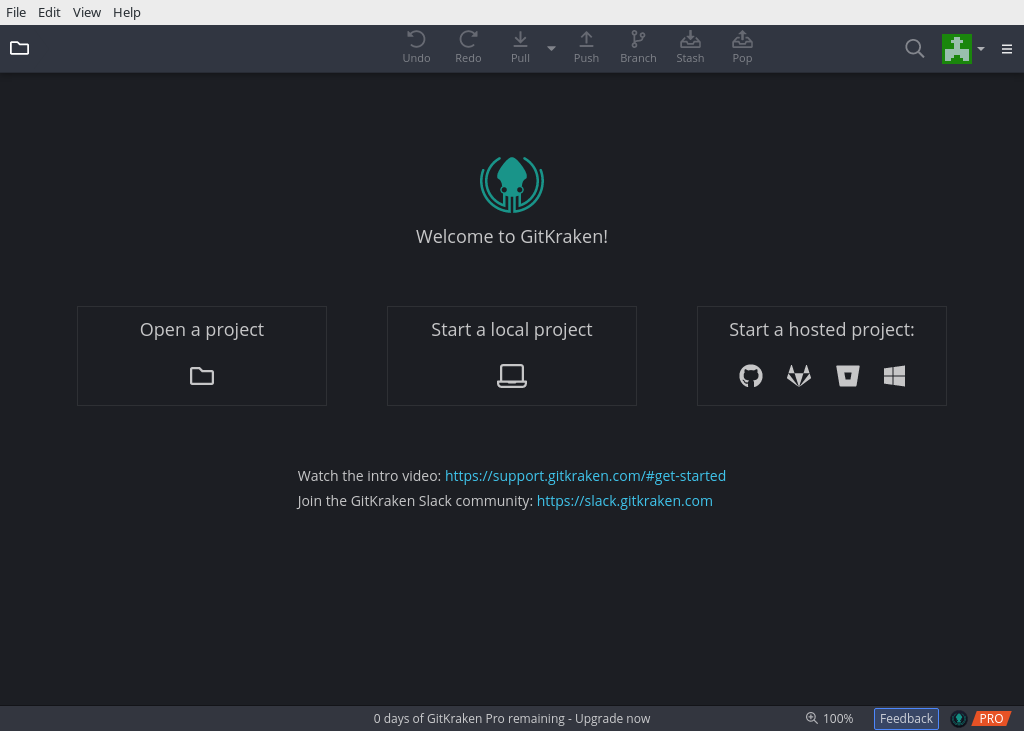Click the folder icon under Open a project
The image size is (1024, 731).
click(x=202, y=376)
